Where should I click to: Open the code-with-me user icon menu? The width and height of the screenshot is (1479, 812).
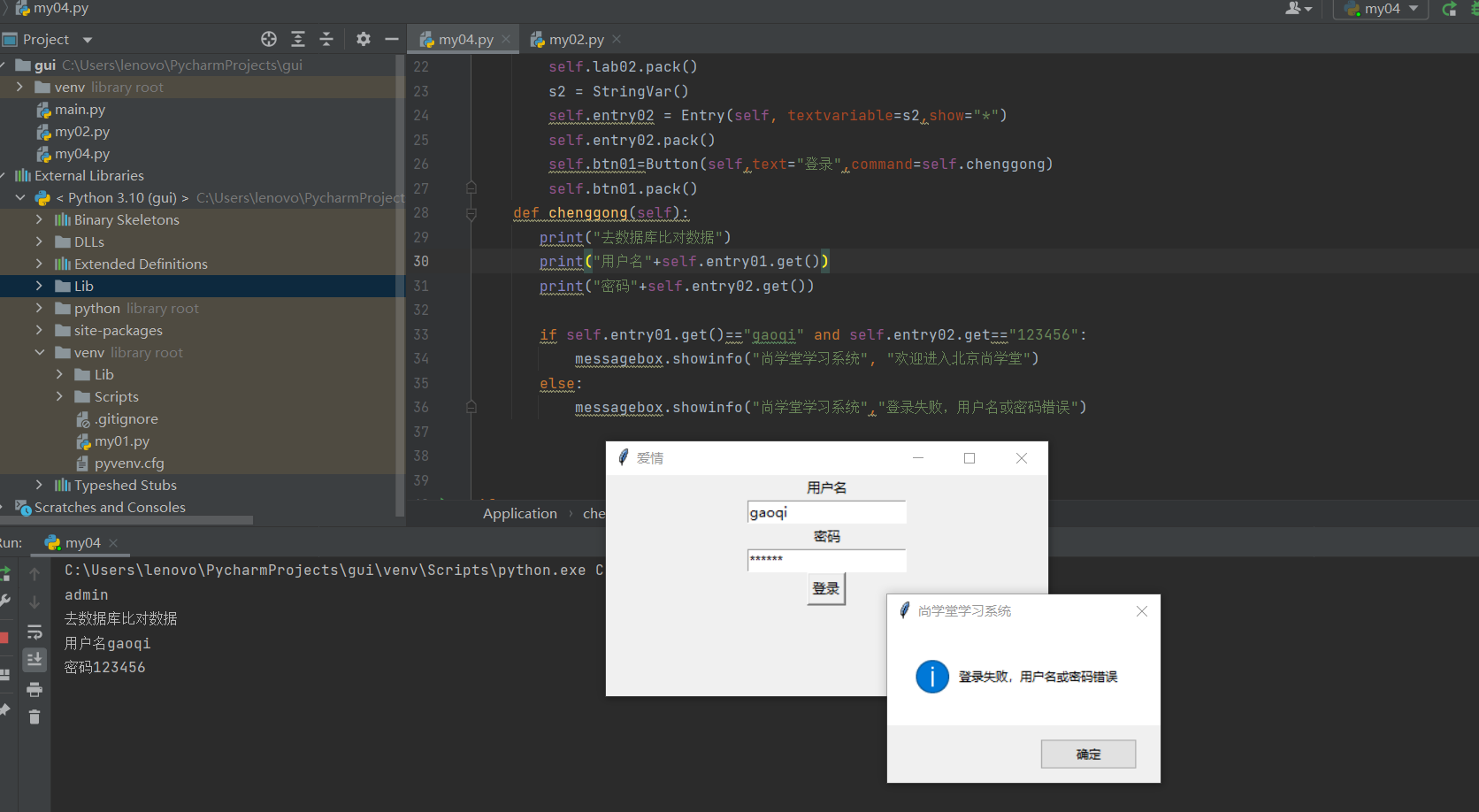click(x=1298, y=8)
